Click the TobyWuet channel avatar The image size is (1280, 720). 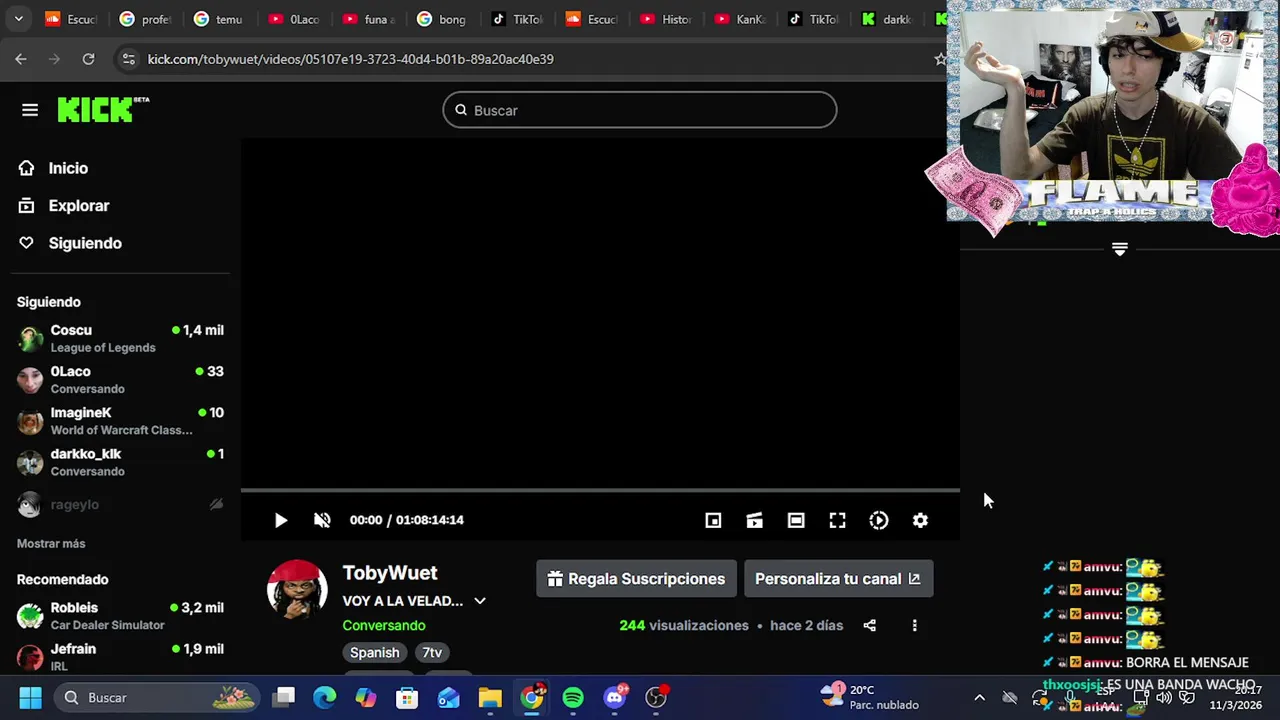pos(297,590)
